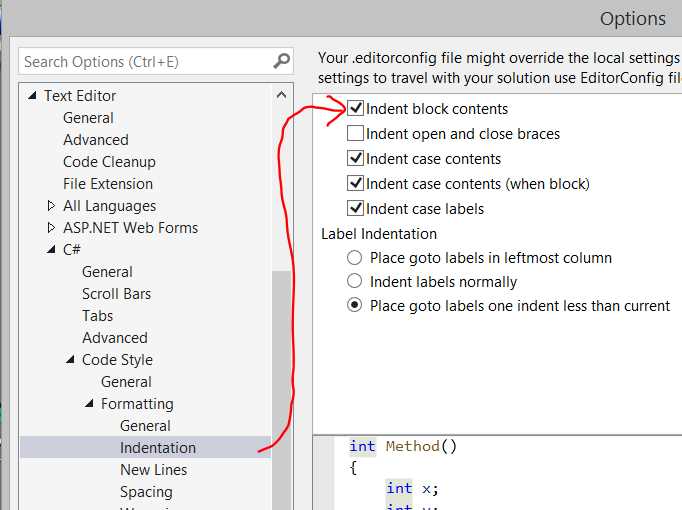The height and width of the screenshot is (510, 682).
Task: Select Place goto labels in leftmost column
Action: [x=354, y=257]
